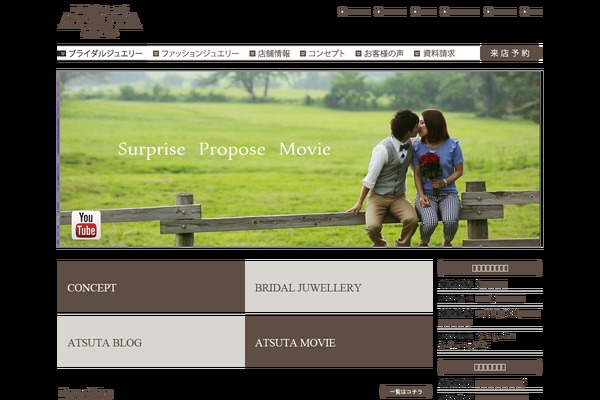
Task: Click the 来店予約 reservation button
Action: coord(511,53)
